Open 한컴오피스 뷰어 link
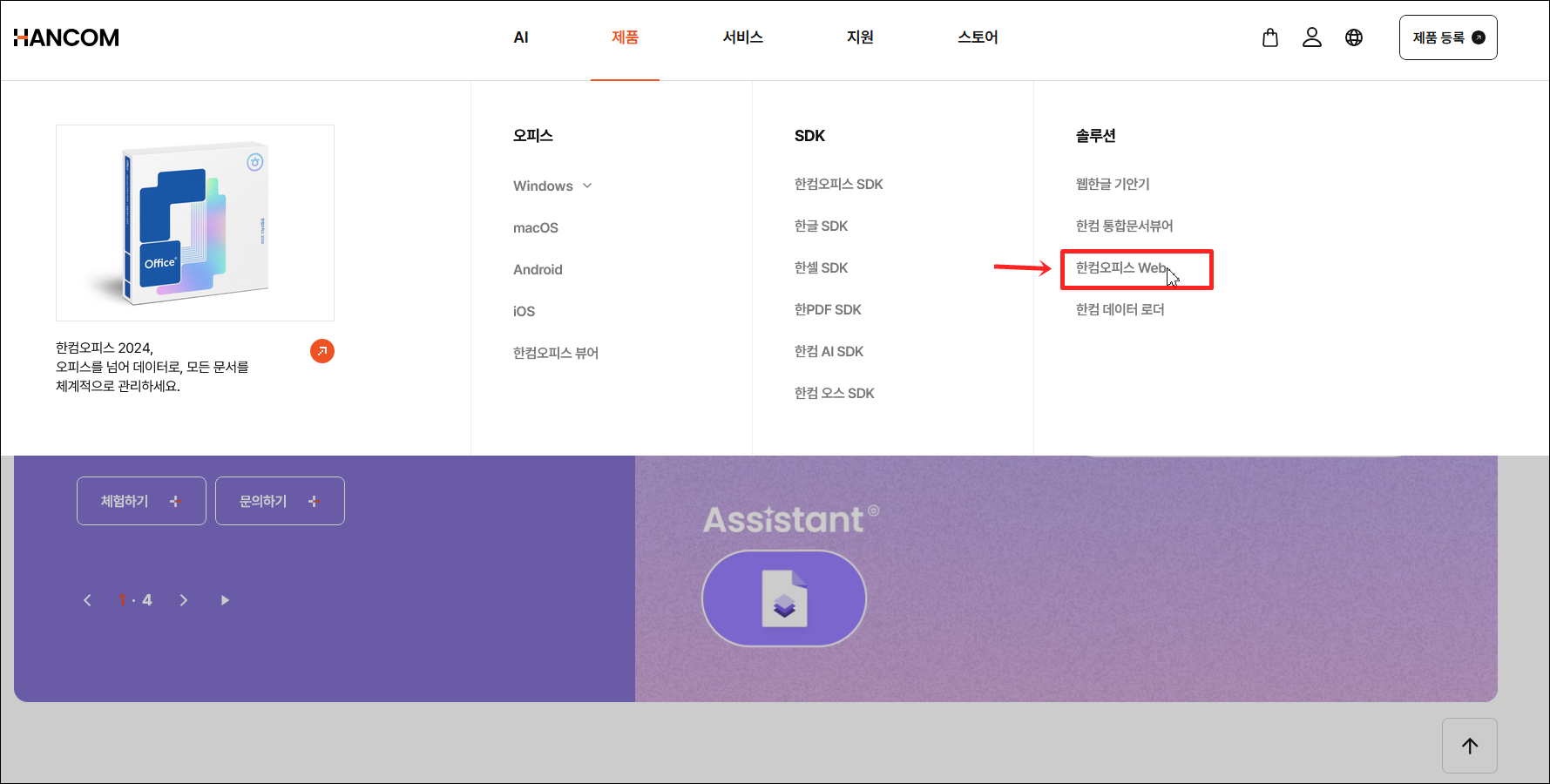Viewport: 1550px width, 784px height. tap(556, 353)
